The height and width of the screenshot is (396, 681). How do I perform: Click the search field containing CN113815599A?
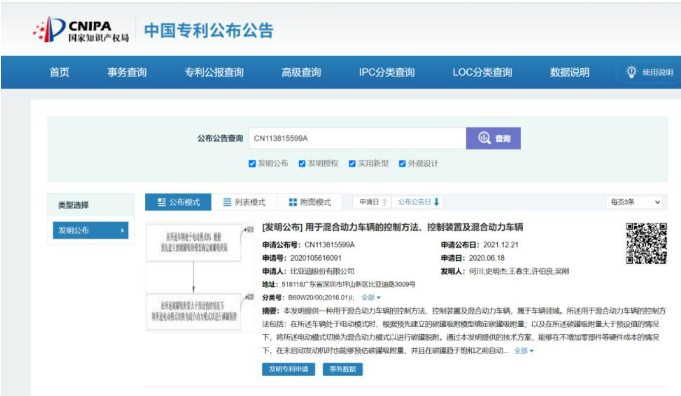(x=357, y=138)
